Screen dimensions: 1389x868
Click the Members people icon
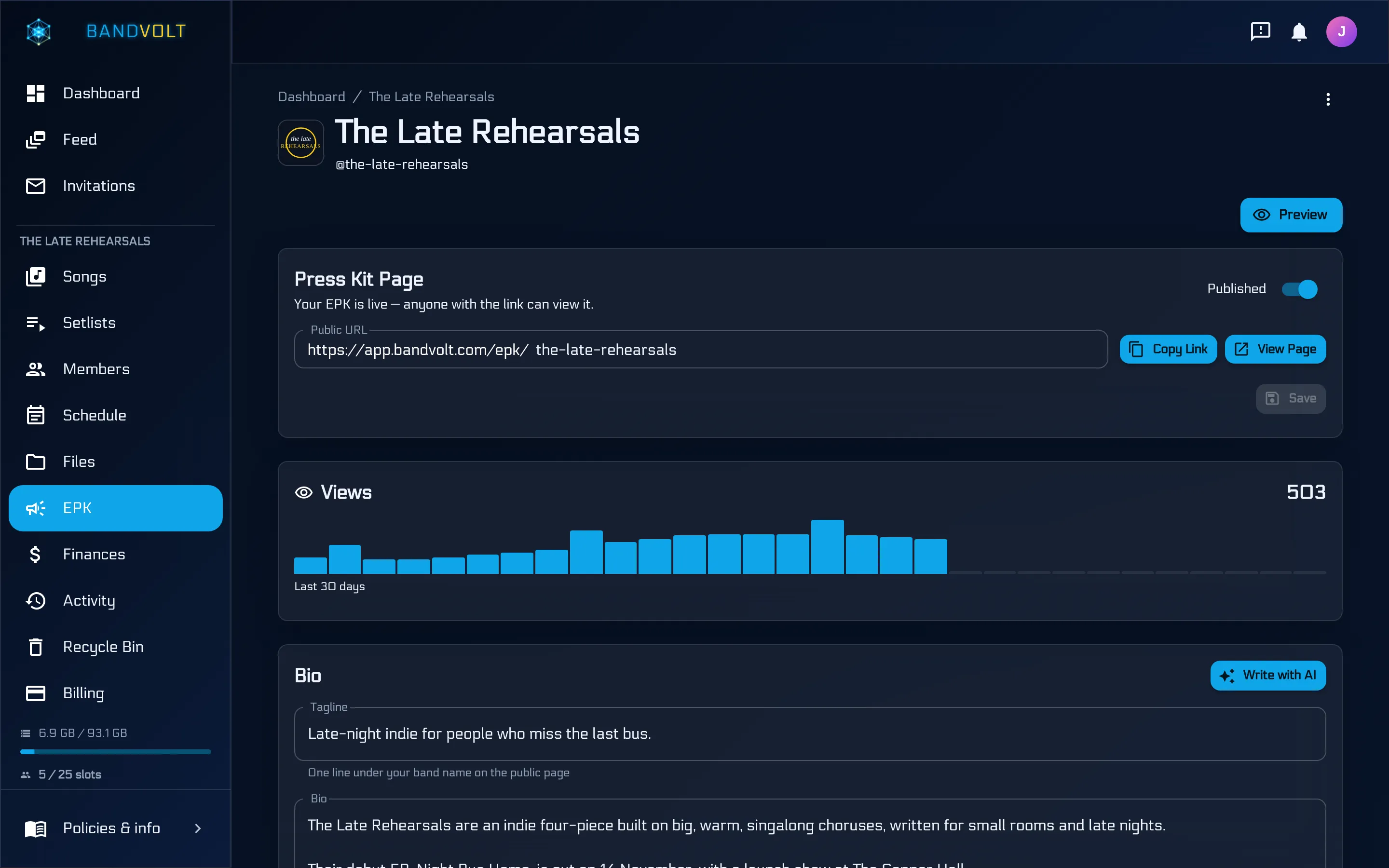(36, 369)
